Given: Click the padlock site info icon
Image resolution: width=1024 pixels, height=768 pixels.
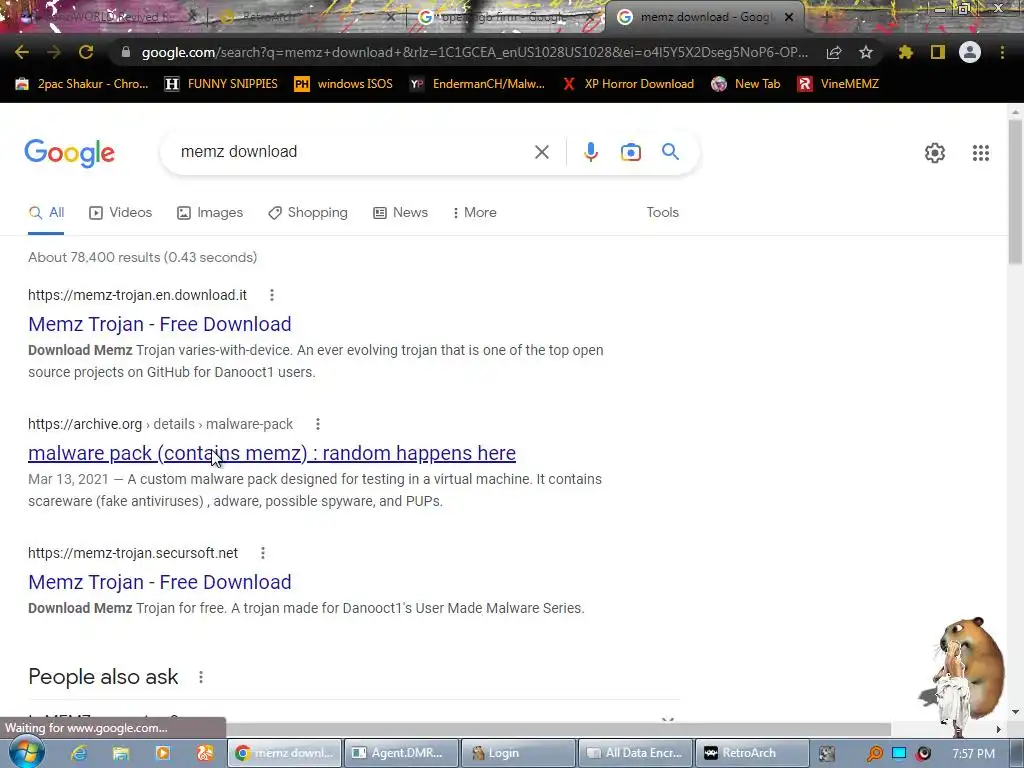Looking at the screenshot, I should click(x=126, y=52).
